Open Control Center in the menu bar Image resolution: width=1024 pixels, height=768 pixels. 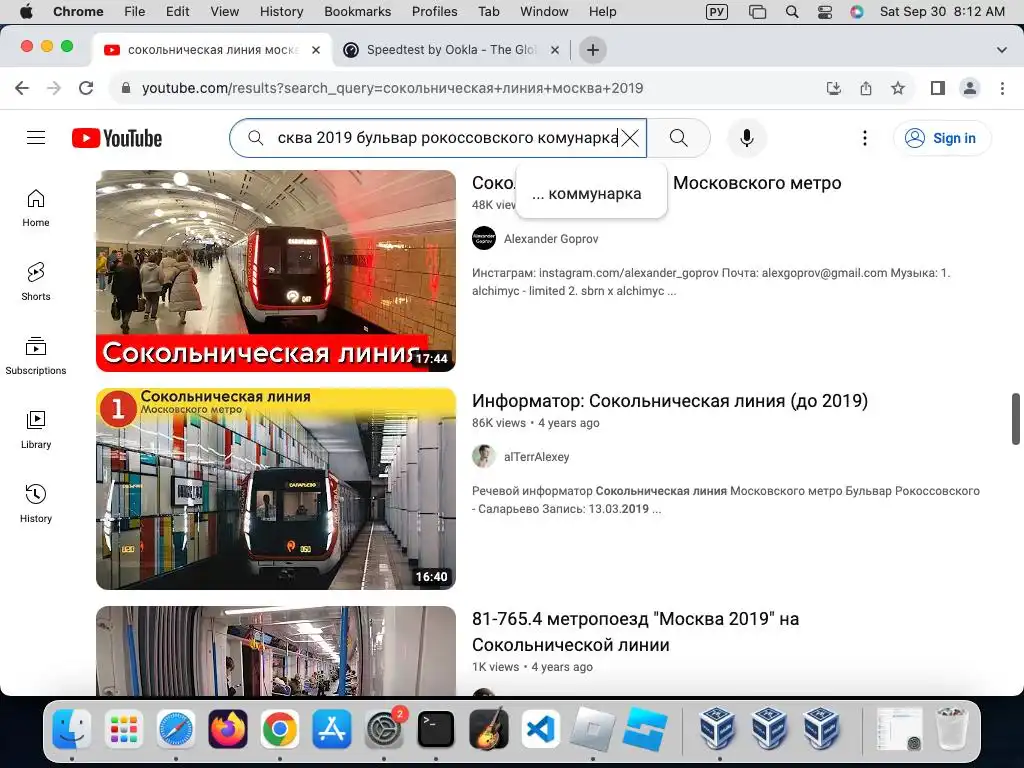click(x=825, y=11)
